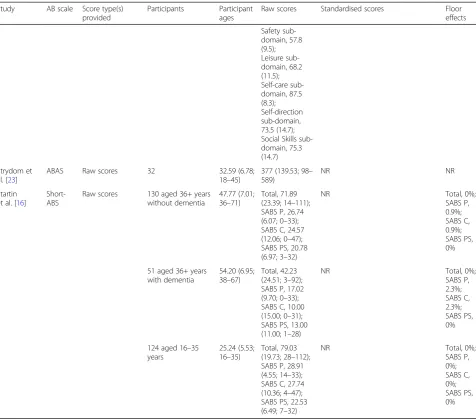This screenshot has width=476, height=420.
Task: Select raw score 'SABS C, 10.00'
Action: (x=283, y=307)
